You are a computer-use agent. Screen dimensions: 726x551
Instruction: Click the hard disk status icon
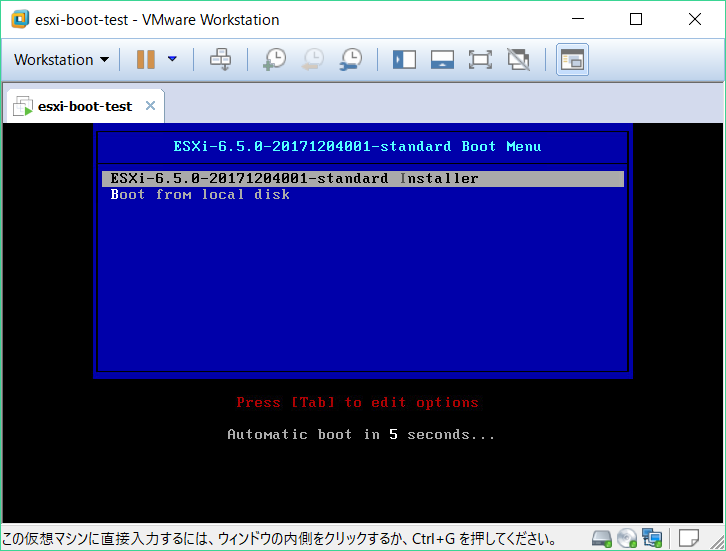click(601, 538)
